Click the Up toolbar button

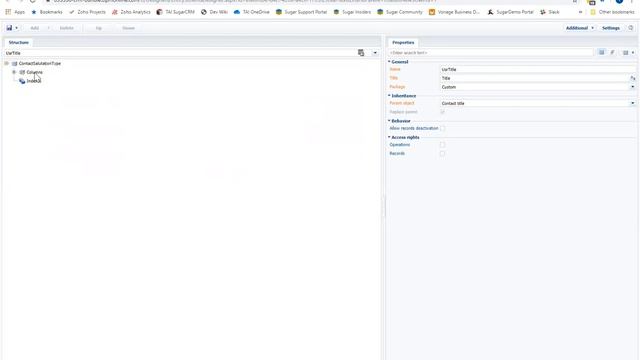(98, 28)
